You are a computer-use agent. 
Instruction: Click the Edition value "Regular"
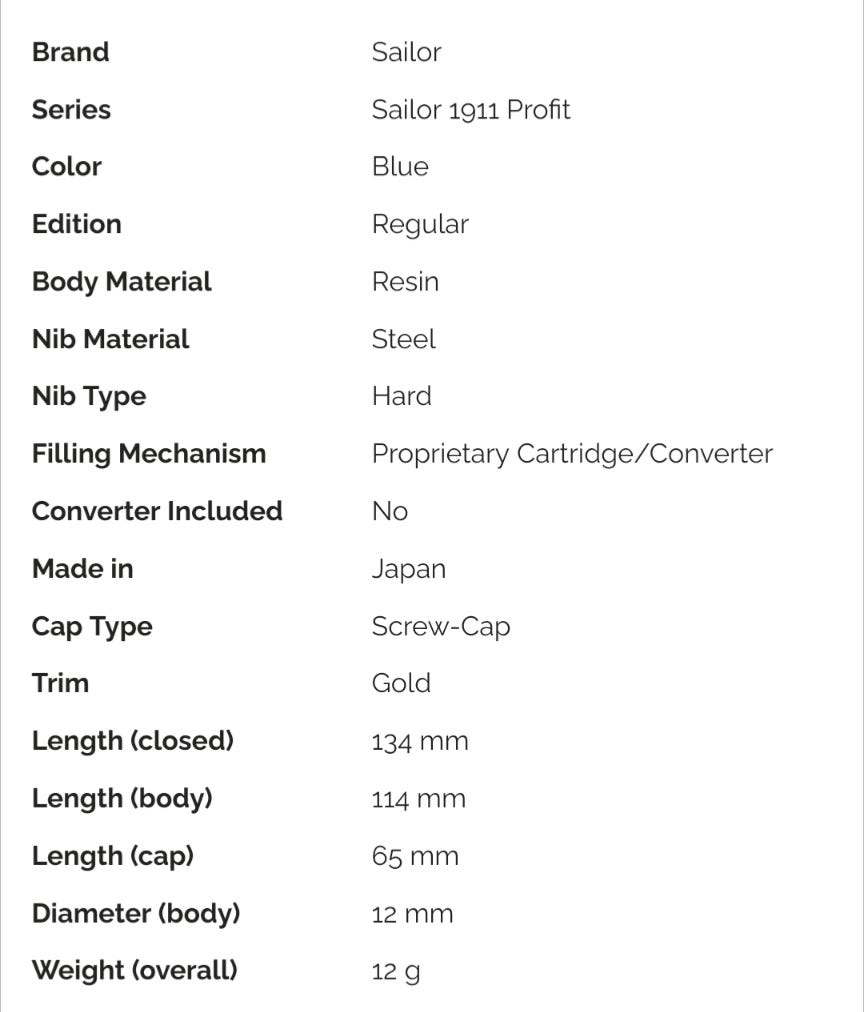pos(420,224)
